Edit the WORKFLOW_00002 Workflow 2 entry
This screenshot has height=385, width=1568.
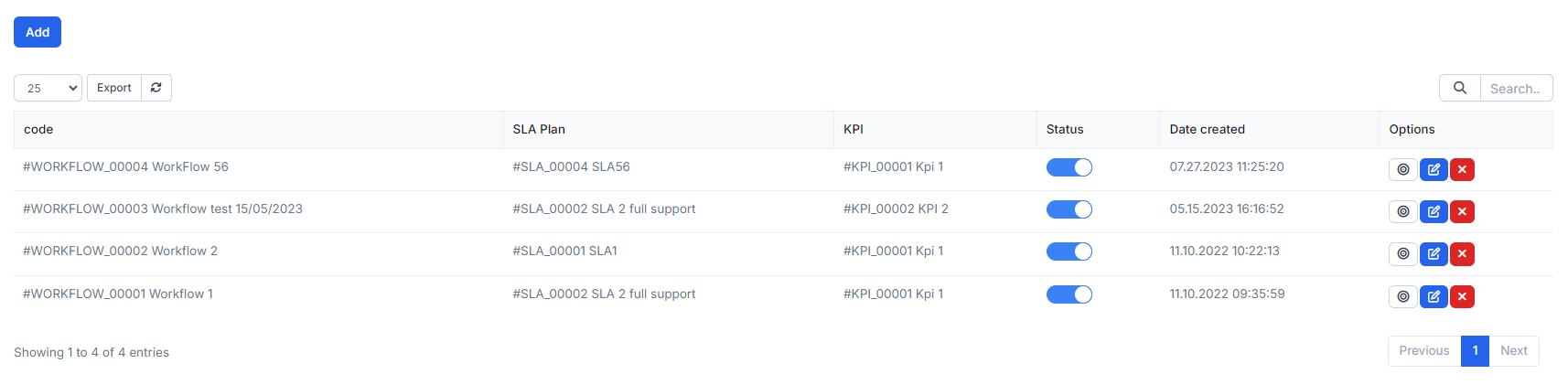coord(1434,253)
